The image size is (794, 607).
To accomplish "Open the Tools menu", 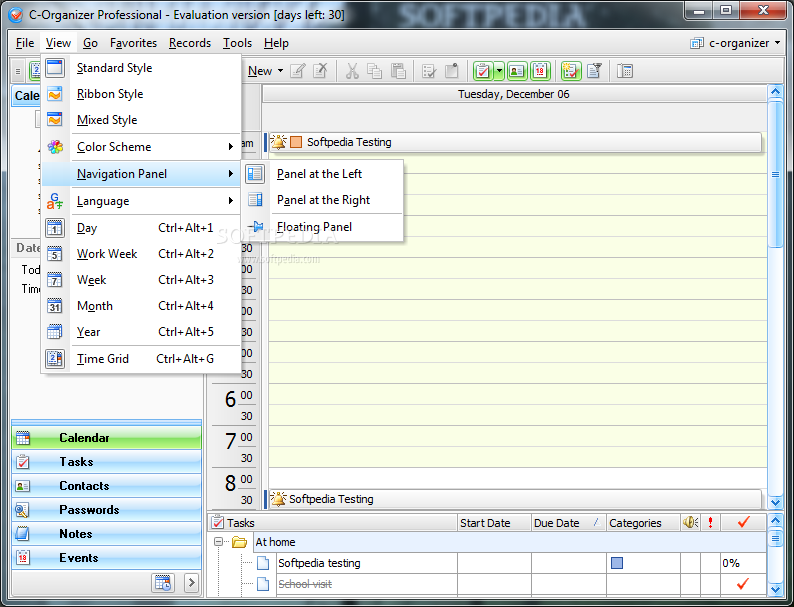I will [237, 43].
